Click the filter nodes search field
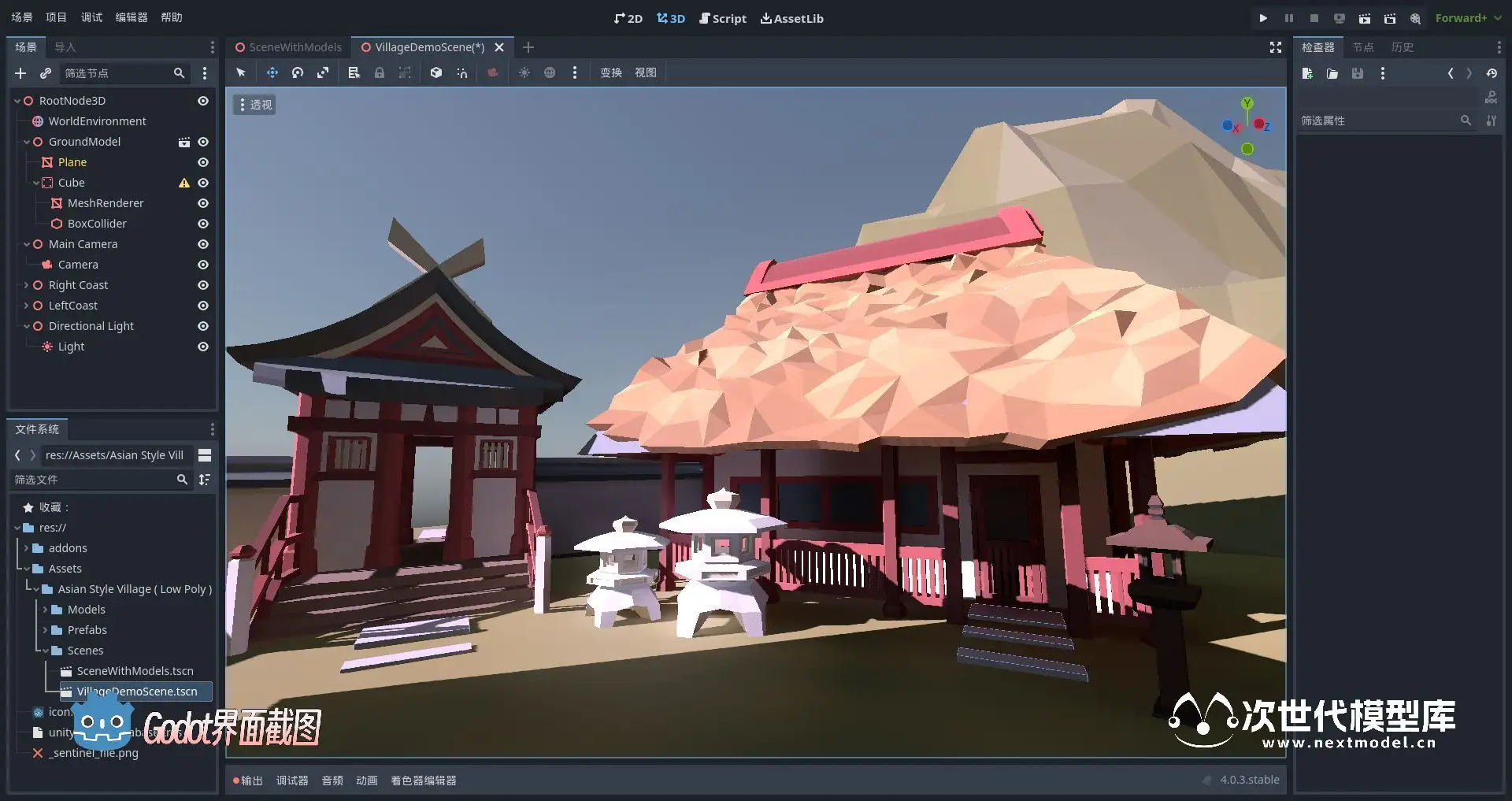This screenshot has width=1512, height=801. 117,73
